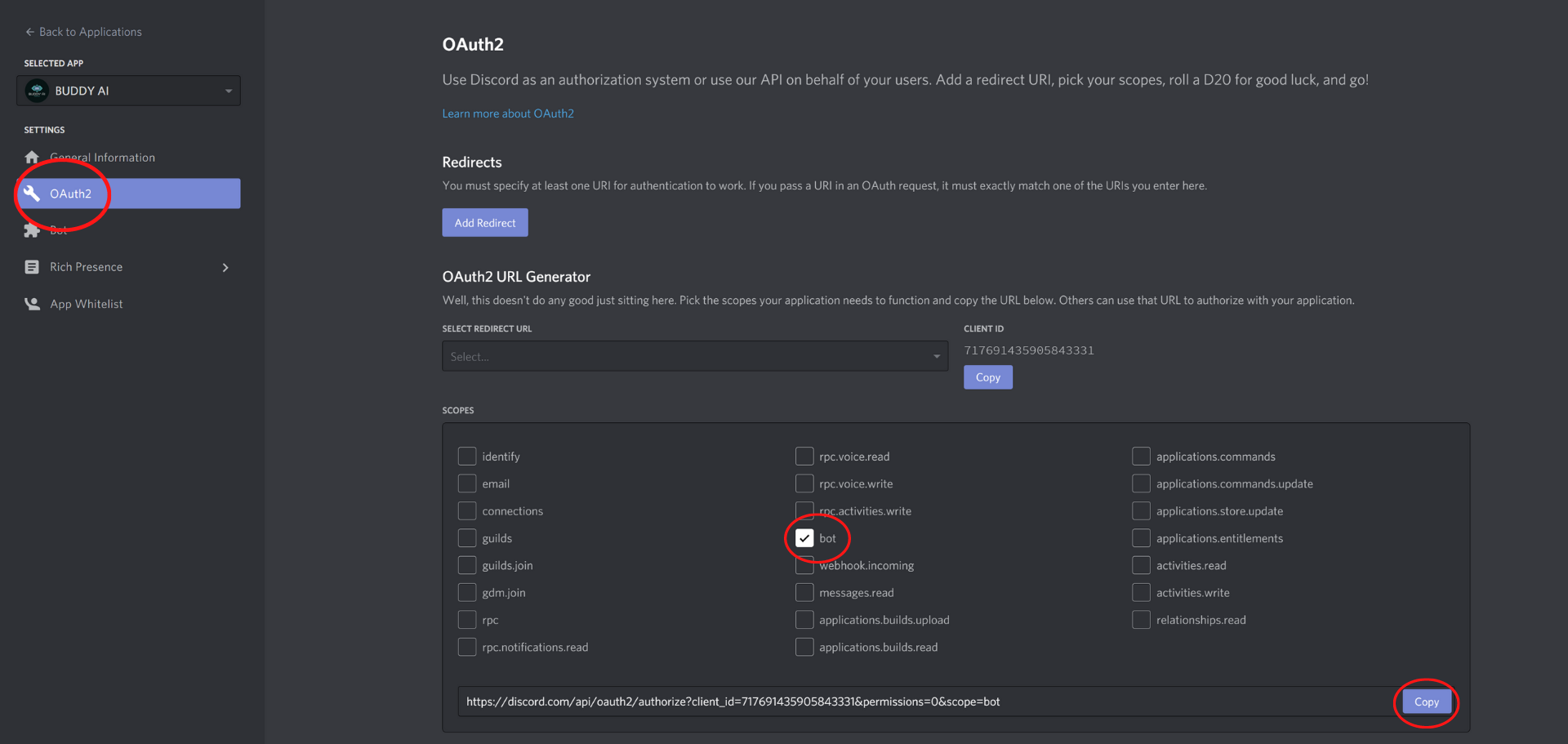1568x744 pixels.
Task: Click the client ID number 717691435905843331
Action: click(x=1029, y=350)
